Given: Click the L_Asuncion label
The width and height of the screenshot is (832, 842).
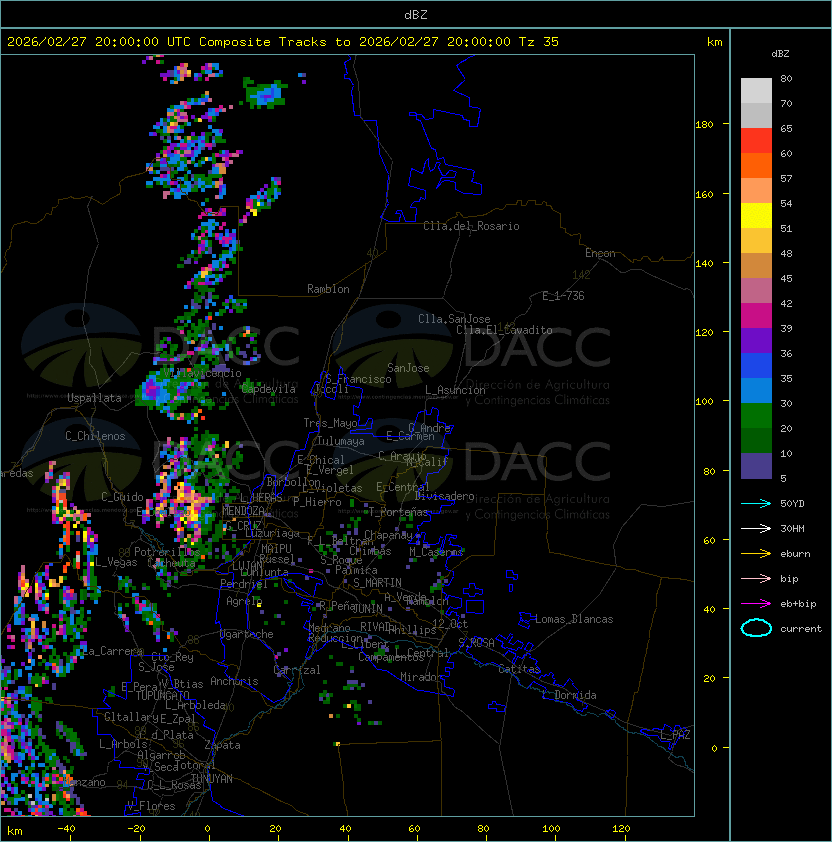Looking at the screenshot, I should [x=455, y=390].
